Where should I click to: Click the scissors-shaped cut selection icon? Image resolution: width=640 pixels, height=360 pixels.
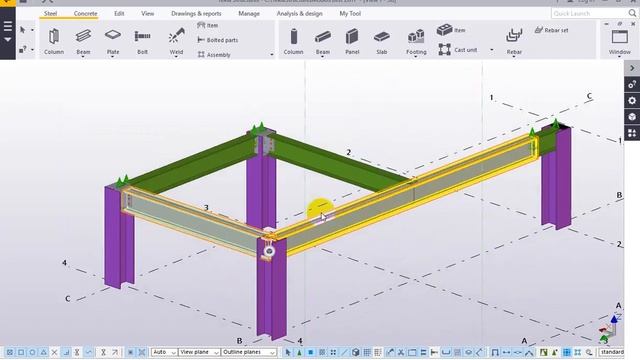401,352
